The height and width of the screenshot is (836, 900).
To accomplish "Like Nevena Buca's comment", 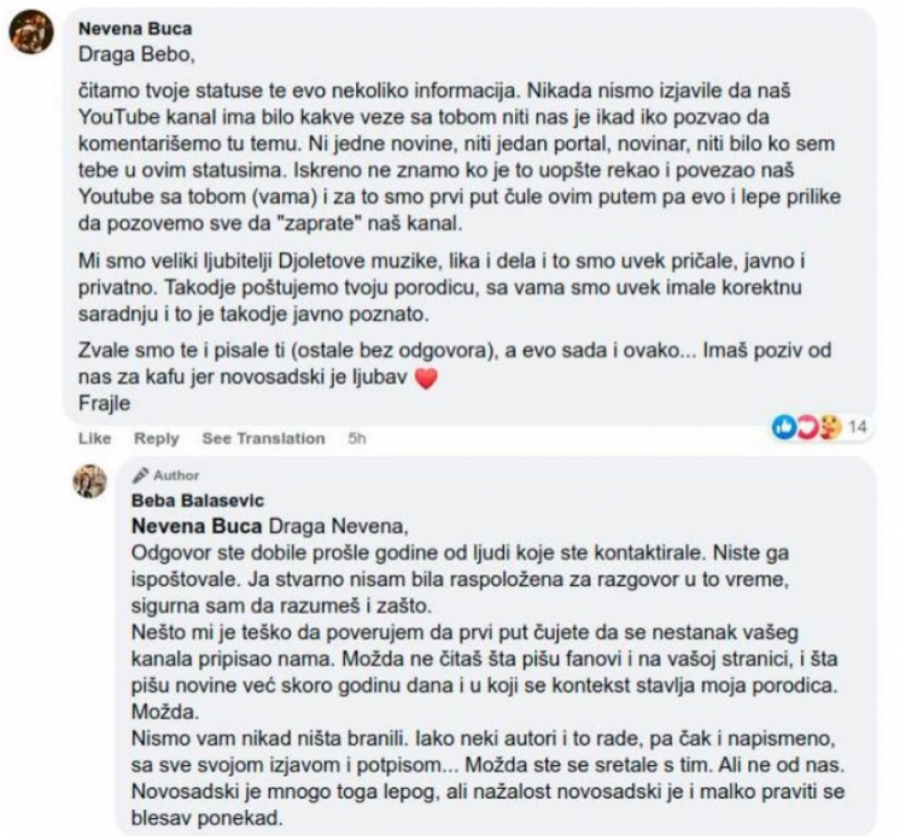I will pyautogui.click(x=95, y=437).
